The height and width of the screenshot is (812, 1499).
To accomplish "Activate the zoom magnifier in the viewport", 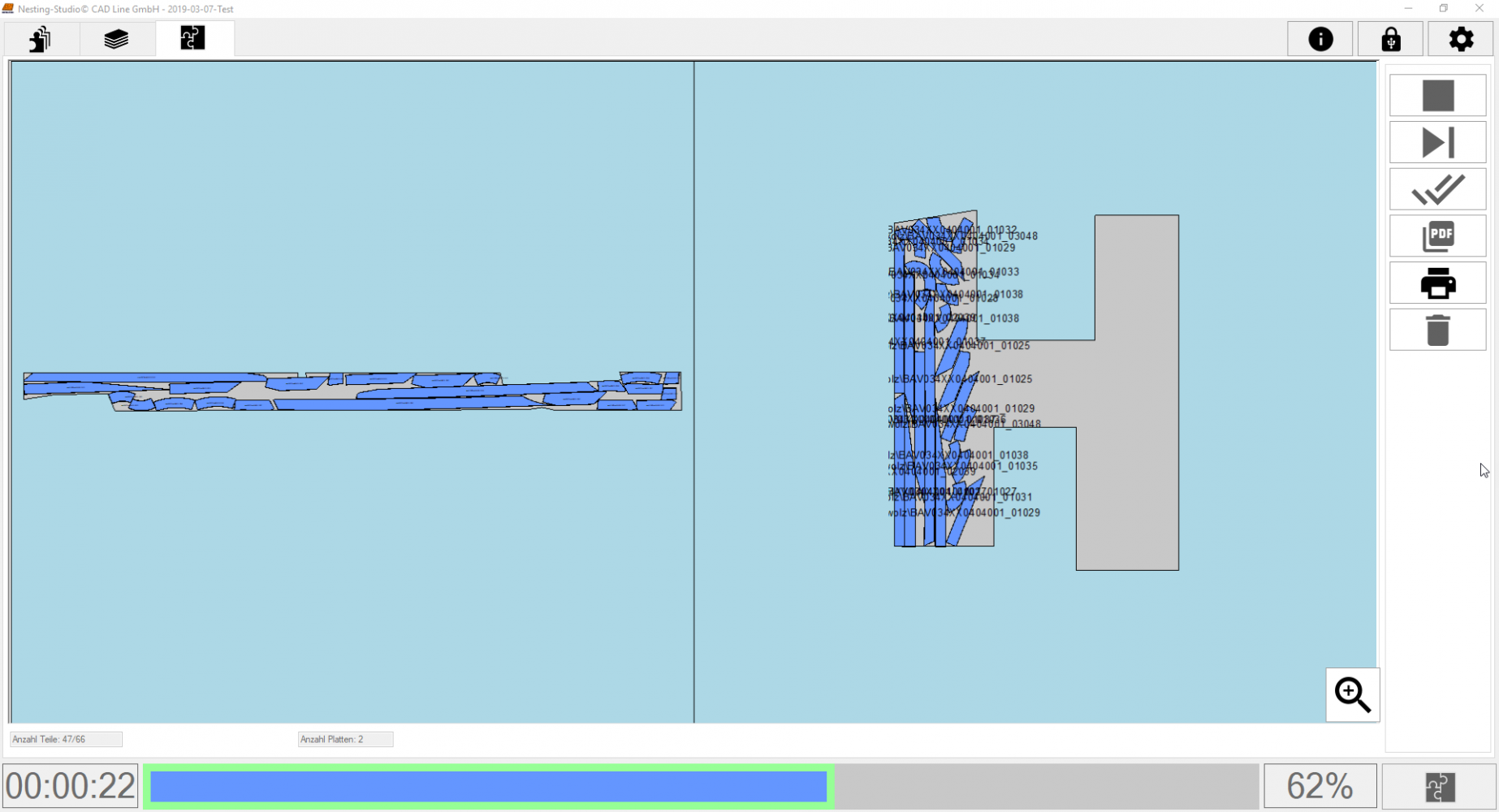I will 1351,695.
